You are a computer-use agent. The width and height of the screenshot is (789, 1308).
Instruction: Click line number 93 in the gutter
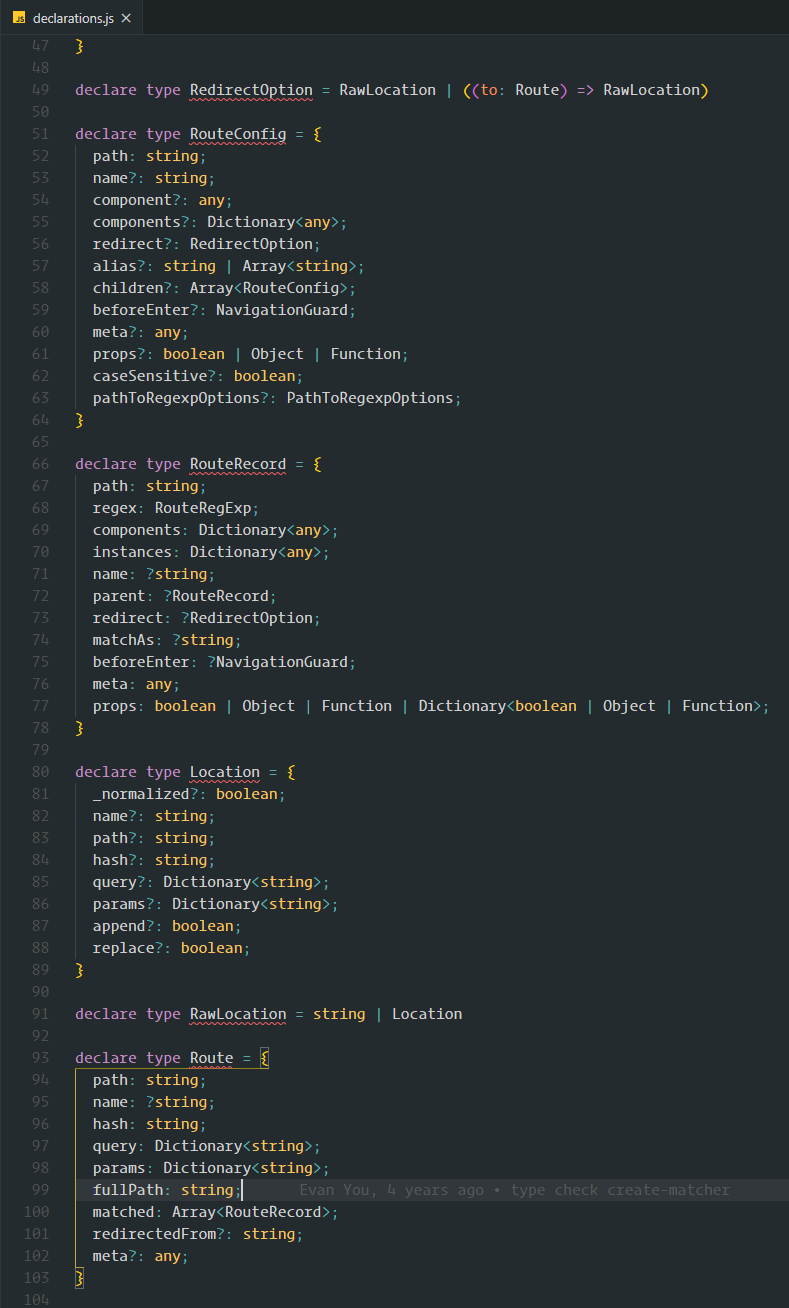tap(40, 1058)
